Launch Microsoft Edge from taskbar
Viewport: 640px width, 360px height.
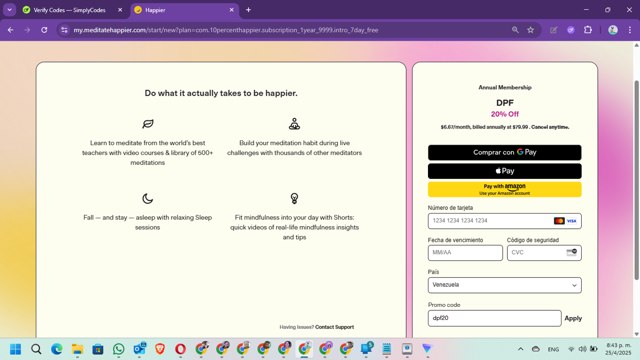(x=57, y=349)
